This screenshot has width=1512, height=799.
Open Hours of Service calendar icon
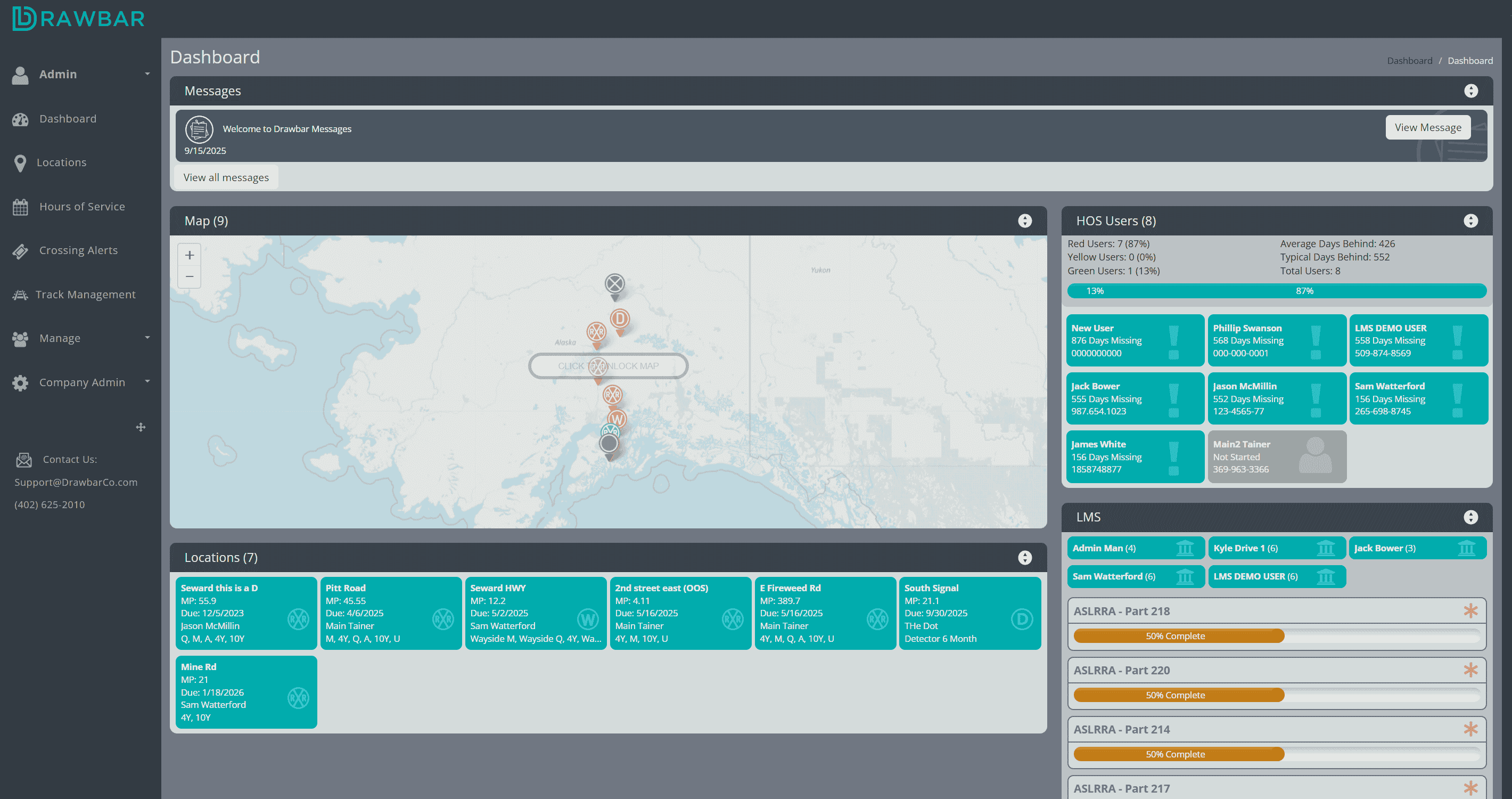20,206
